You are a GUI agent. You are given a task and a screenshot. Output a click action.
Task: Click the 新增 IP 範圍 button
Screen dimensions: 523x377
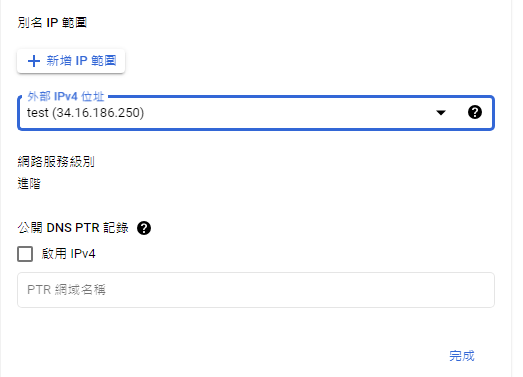point(71,61)
